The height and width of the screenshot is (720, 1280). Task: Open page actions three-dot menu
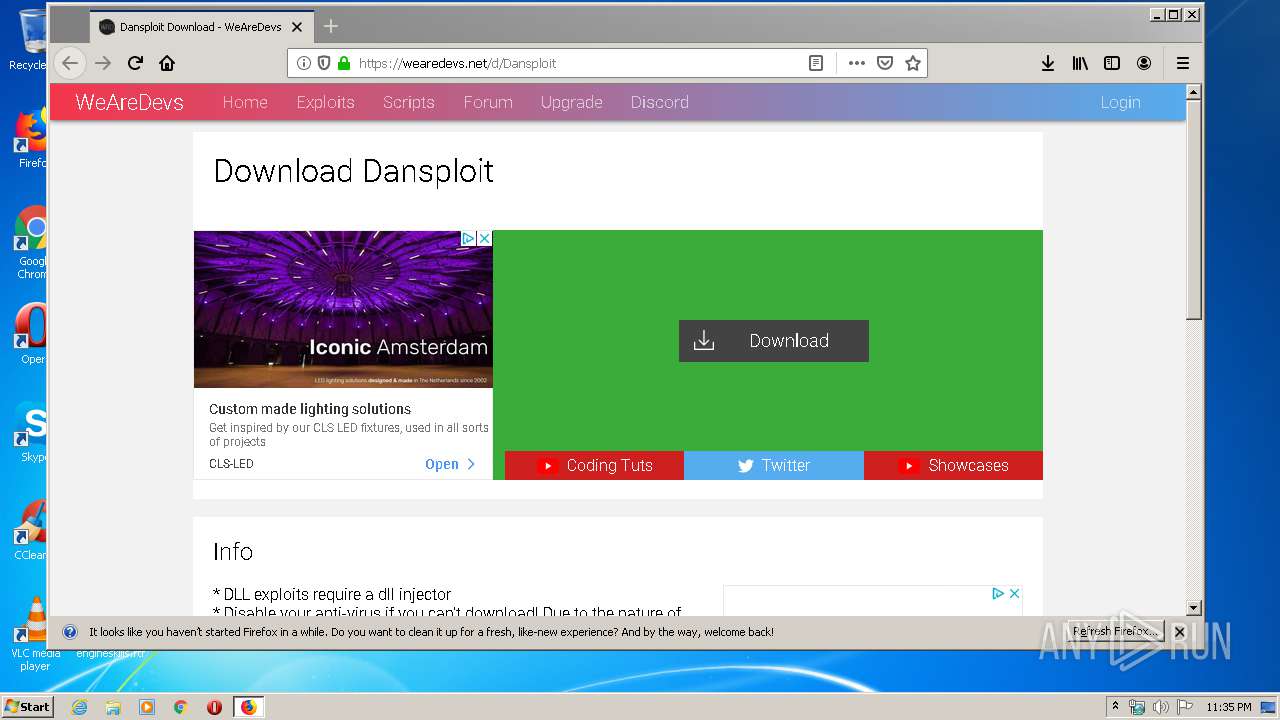[x=857, y=63]
